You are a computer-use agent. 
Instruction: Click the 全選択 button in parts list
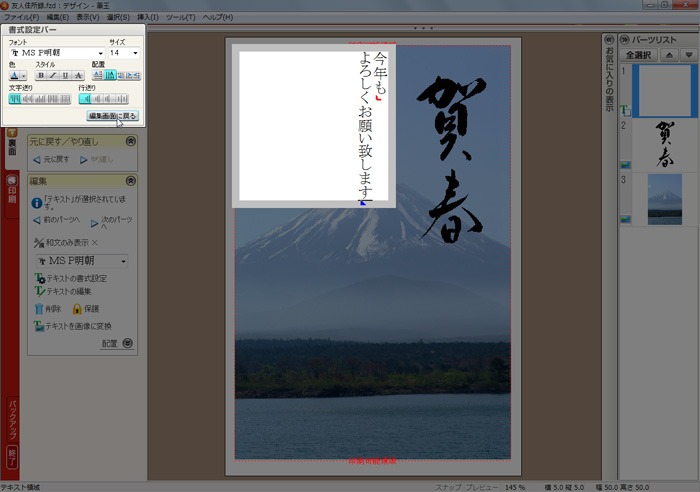point(637,55)
